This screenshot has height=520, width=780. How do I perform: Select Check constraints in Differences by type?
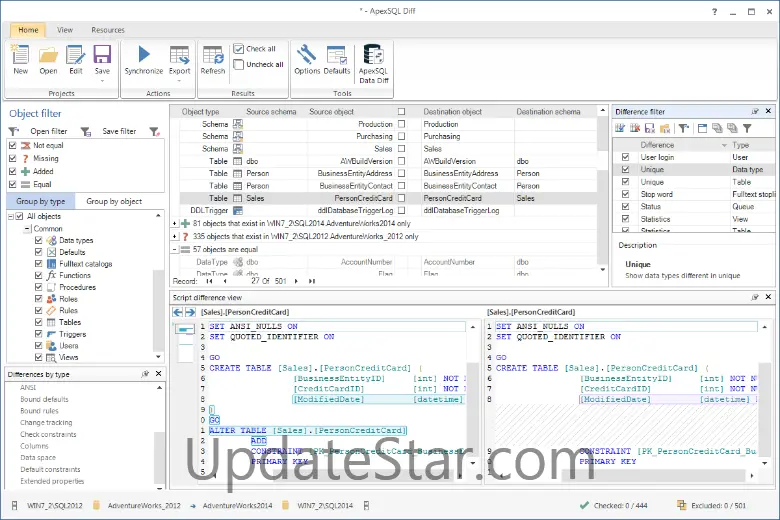coord(48,434)
